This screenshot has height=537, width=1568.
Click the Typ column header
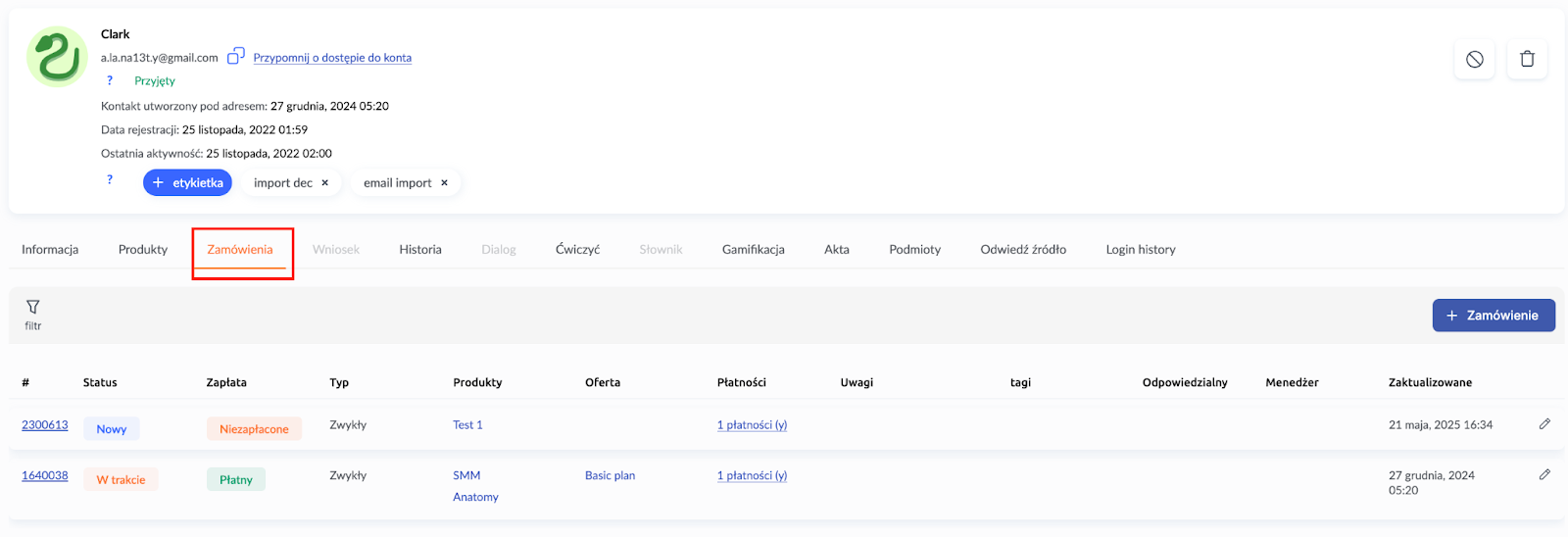[339, 383]
